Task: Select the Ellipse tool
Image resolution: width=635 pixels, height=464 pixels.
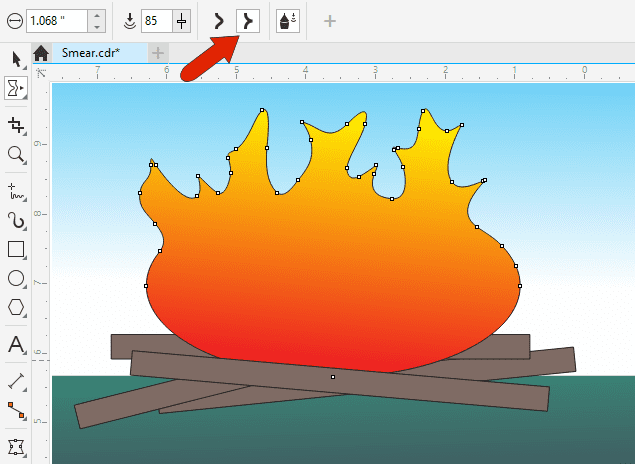Action: [16, 278]
